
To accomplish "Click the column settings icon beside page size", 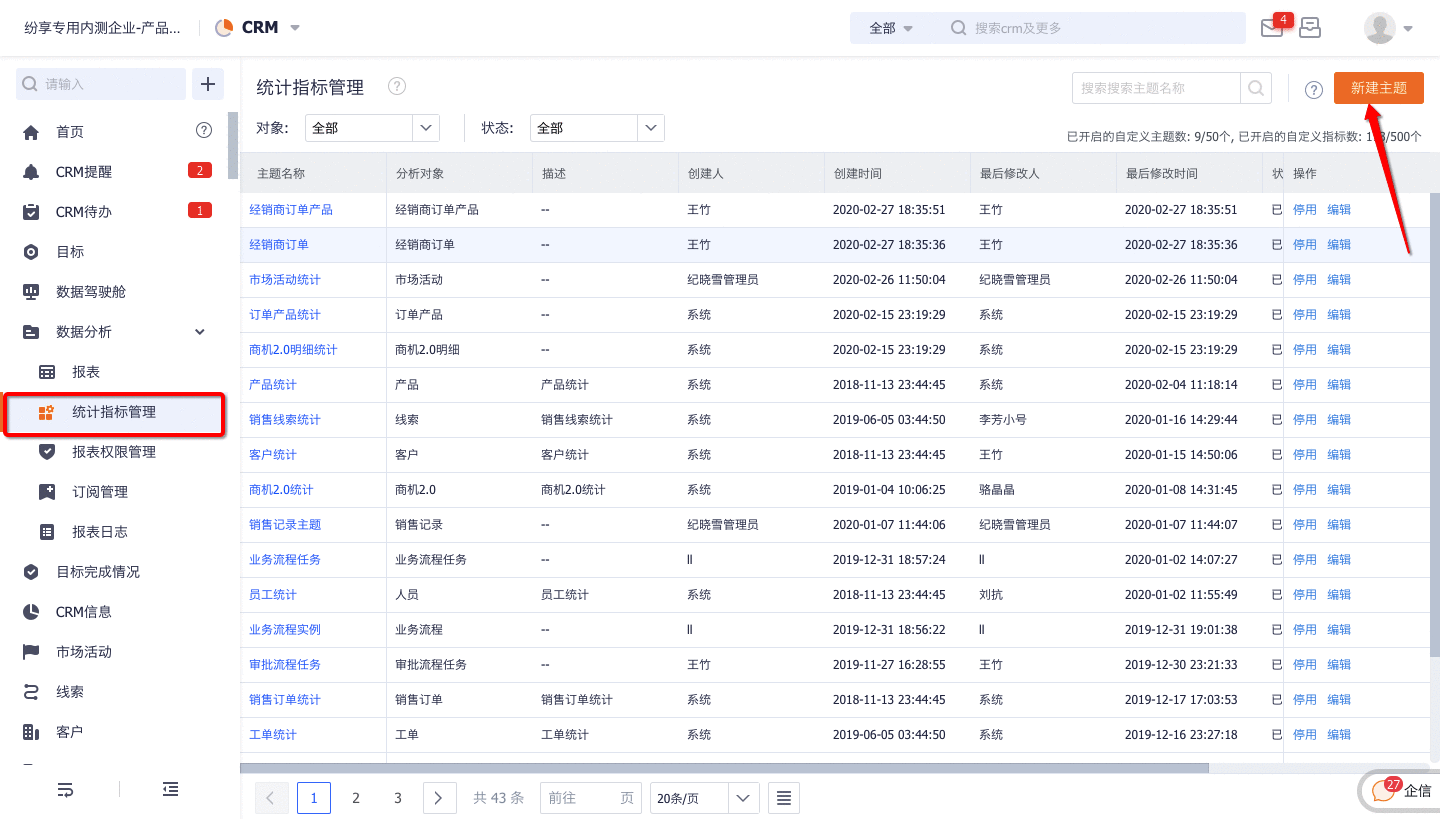I will pyautogui.click(x=784, y=798).
